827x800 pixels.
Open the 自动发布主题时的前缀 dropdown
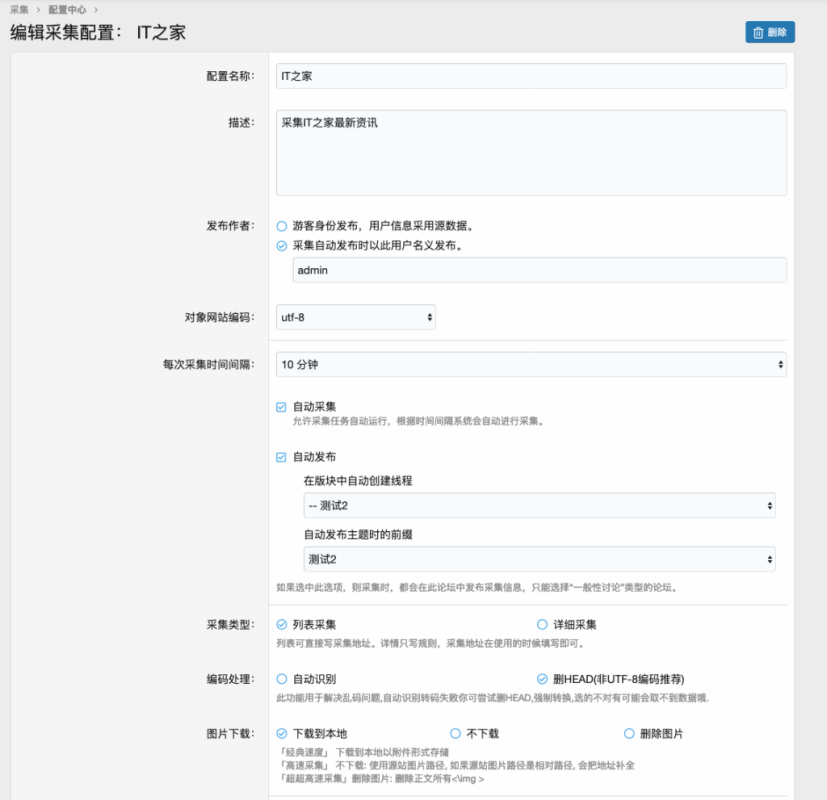pos(539,559)
